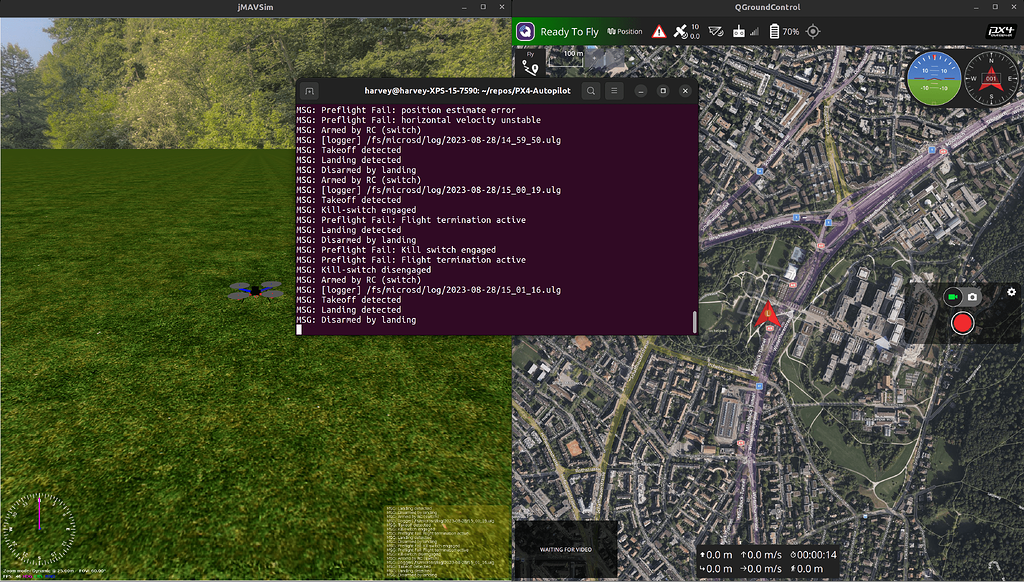The image size is (1024, 583).
Task: Click the Plan waypoint route icon
Action: tap(529, 67)
